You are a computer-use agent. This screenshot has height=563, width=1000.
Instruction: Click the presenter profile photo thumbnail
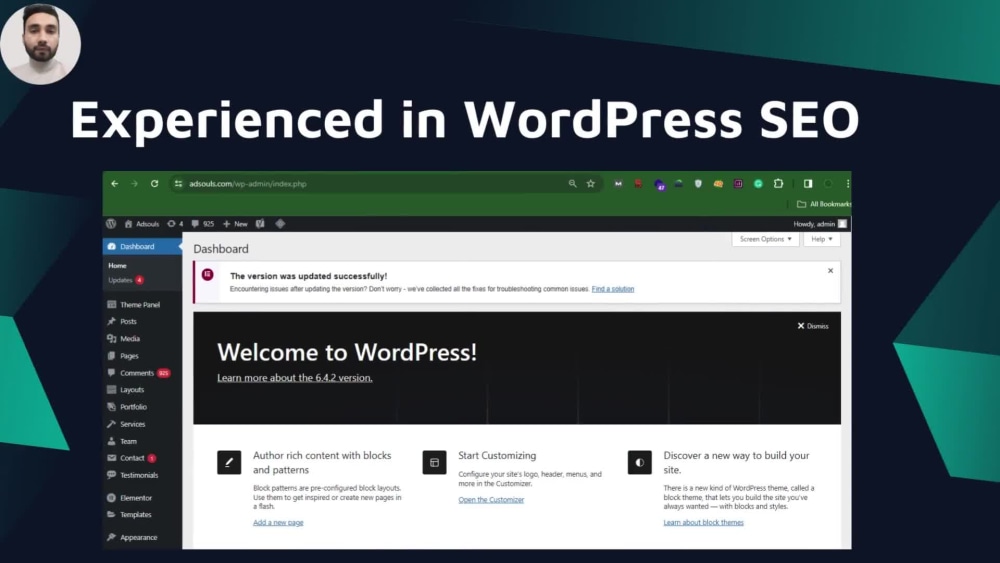point(41,43)
